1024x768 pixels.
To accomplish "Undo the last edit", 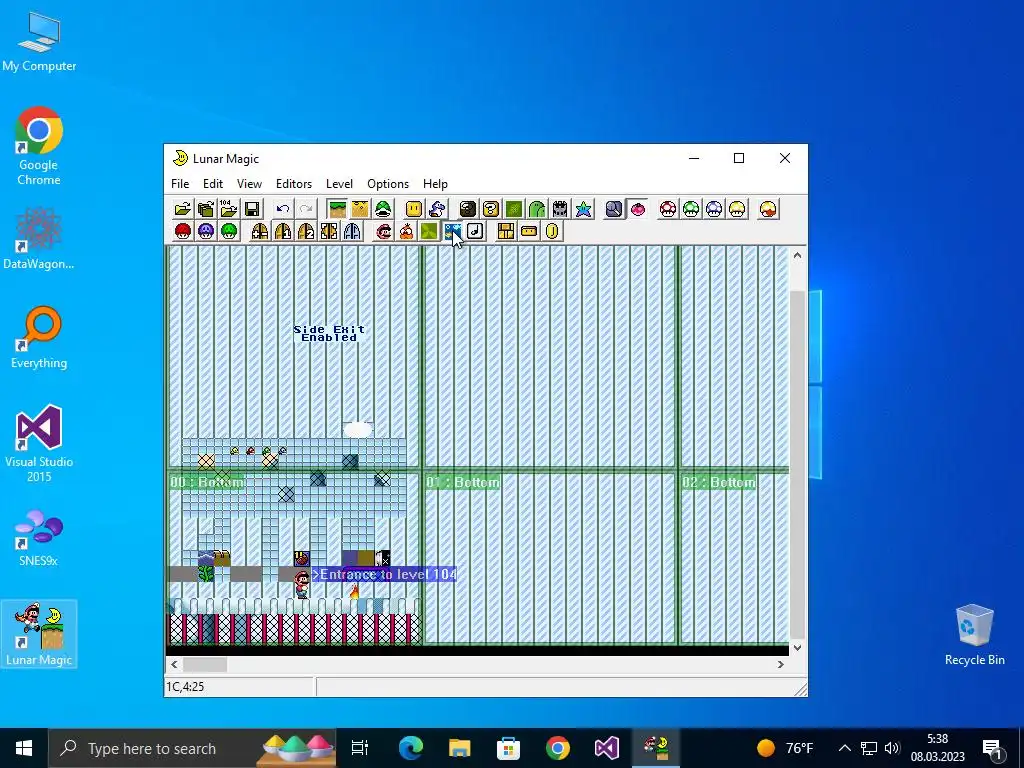I will [x=283, y=209].
